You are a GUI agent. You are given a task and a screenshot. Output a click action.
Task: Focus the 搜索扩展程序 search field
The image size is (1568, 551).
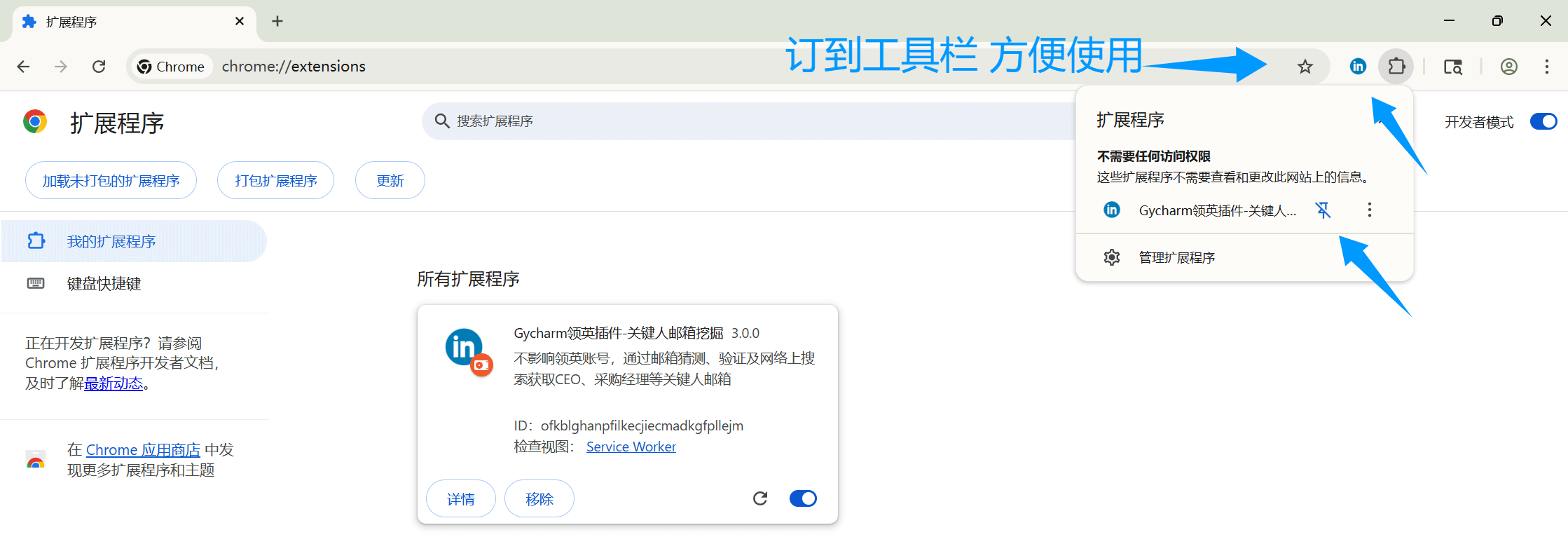tap(750, 121)
